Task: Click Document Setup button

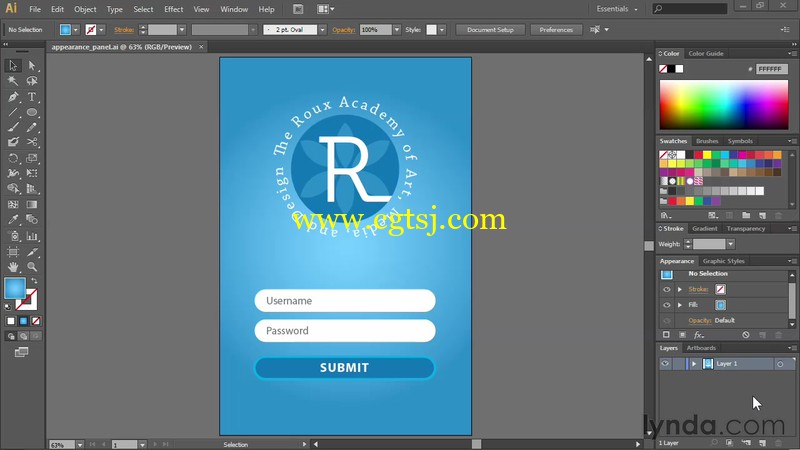Action: click(x=490, y=30)
